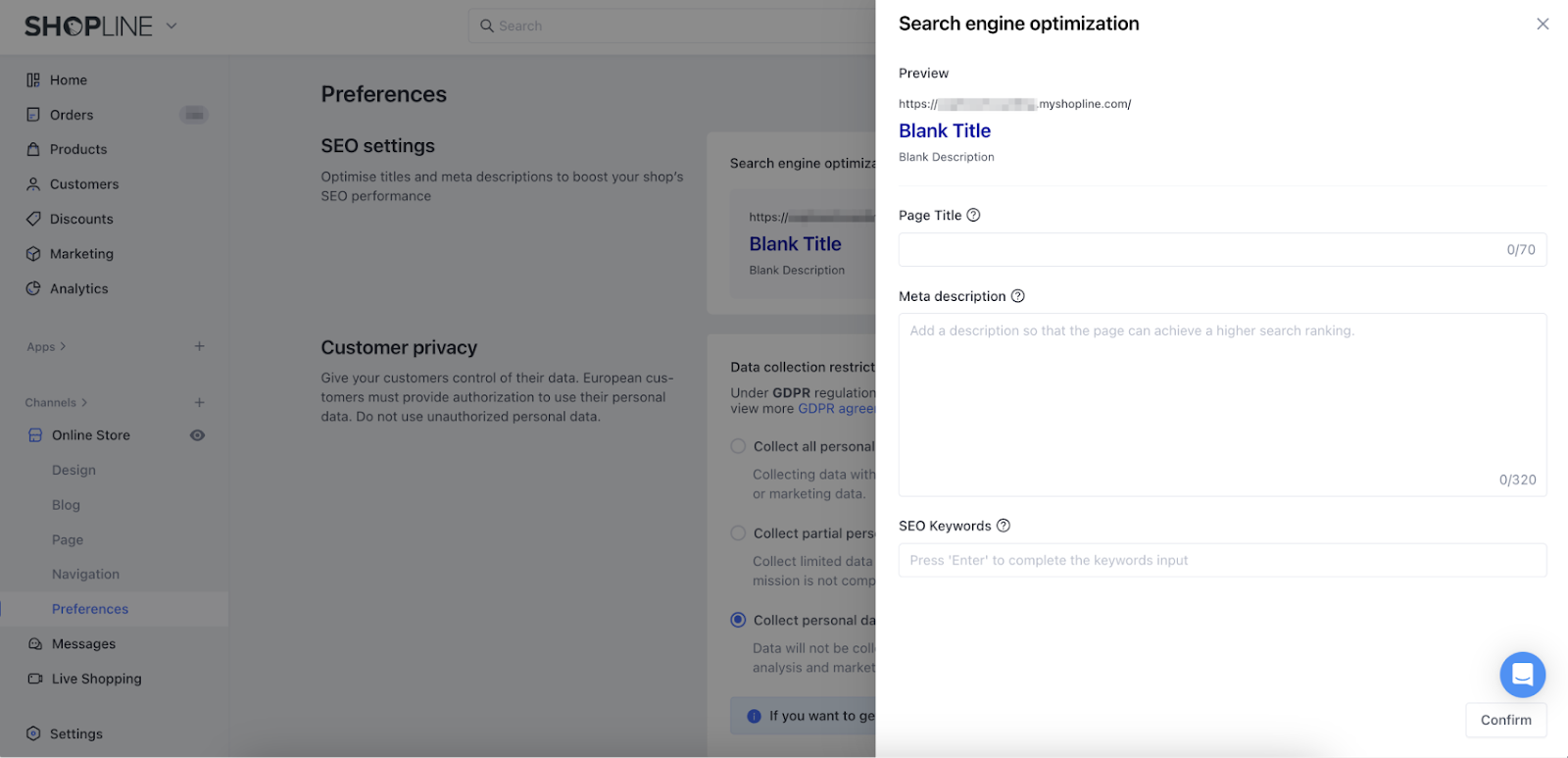This screenshot has width=1568, height=758.
Task: Click the Meta description help icon
Action: [x=1018, y=296]
